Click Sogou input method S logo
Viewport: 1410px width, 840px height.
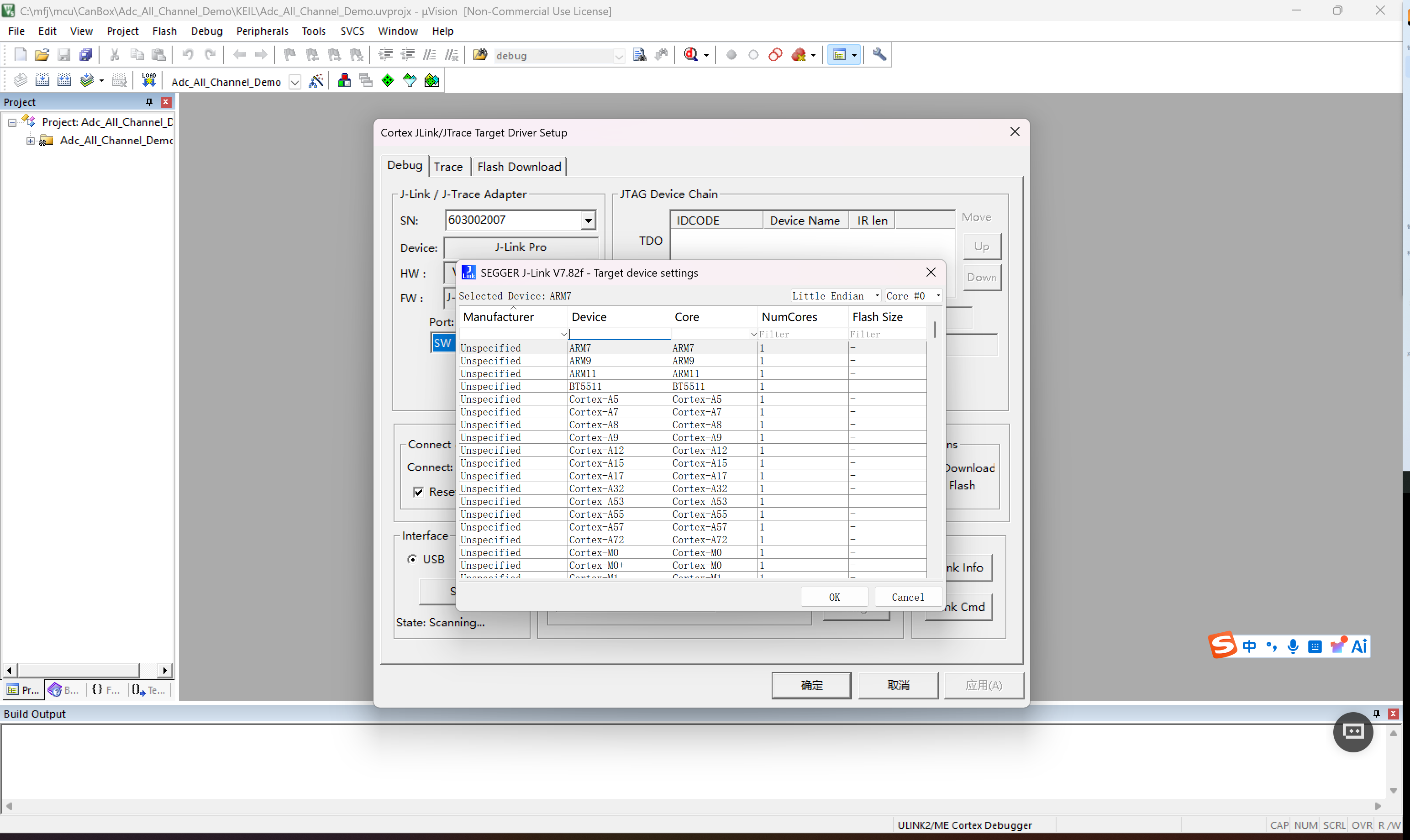click(1223, 646)
